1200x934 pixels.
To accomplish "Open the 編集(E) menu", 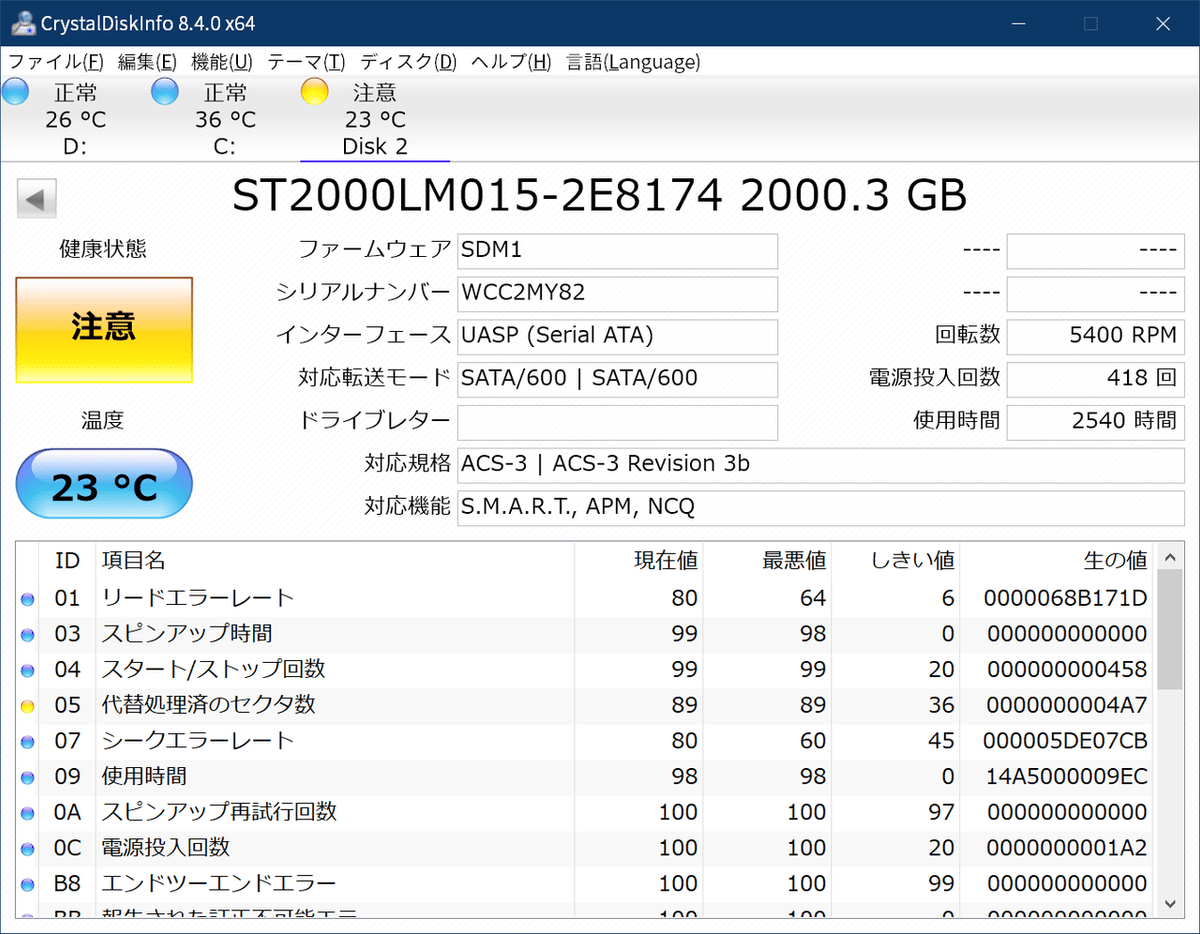I will pos(147,62).
